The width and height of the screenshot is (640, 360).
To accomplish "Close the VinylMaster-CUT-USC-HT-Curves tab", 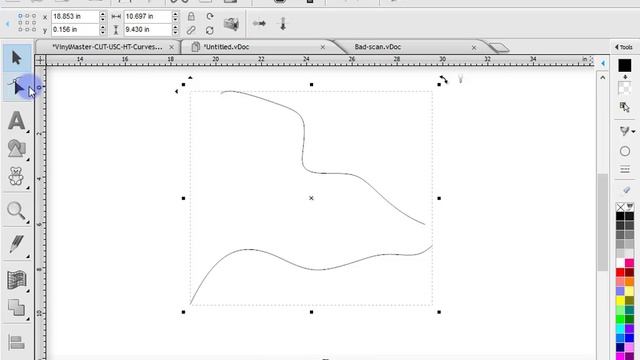I will [171, 47].
